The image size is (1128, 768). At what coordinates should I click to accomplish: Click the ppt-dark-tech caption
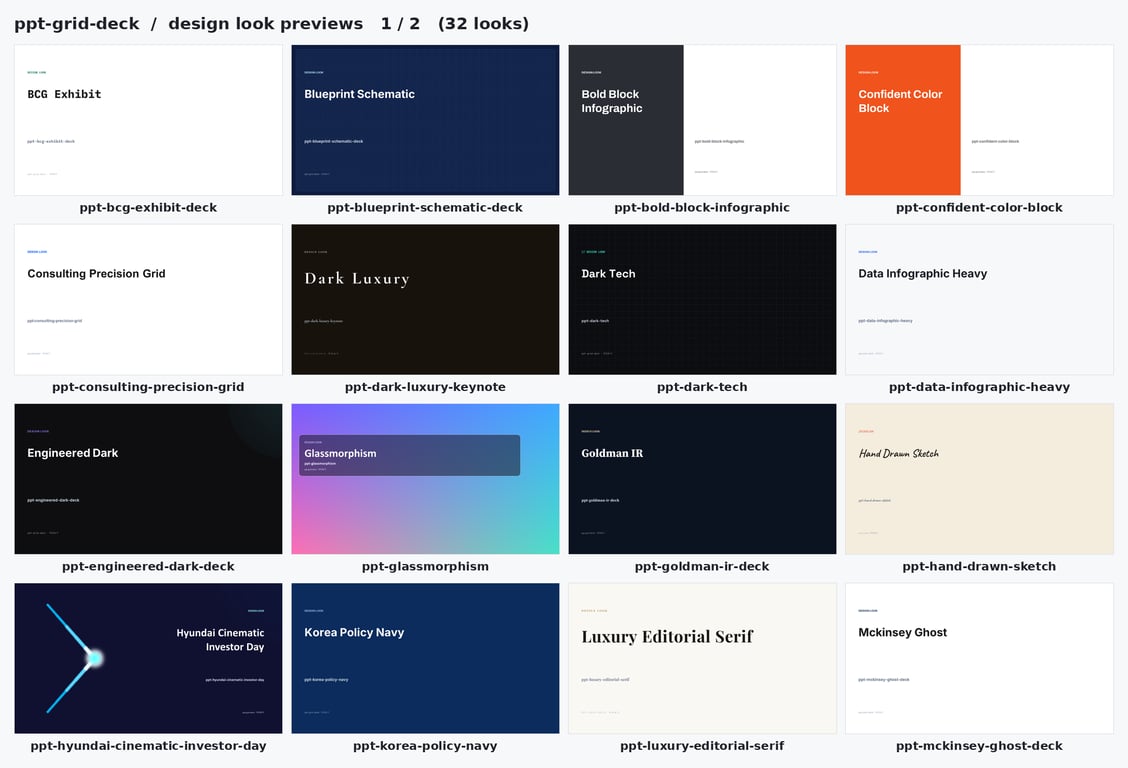point(702,387)
